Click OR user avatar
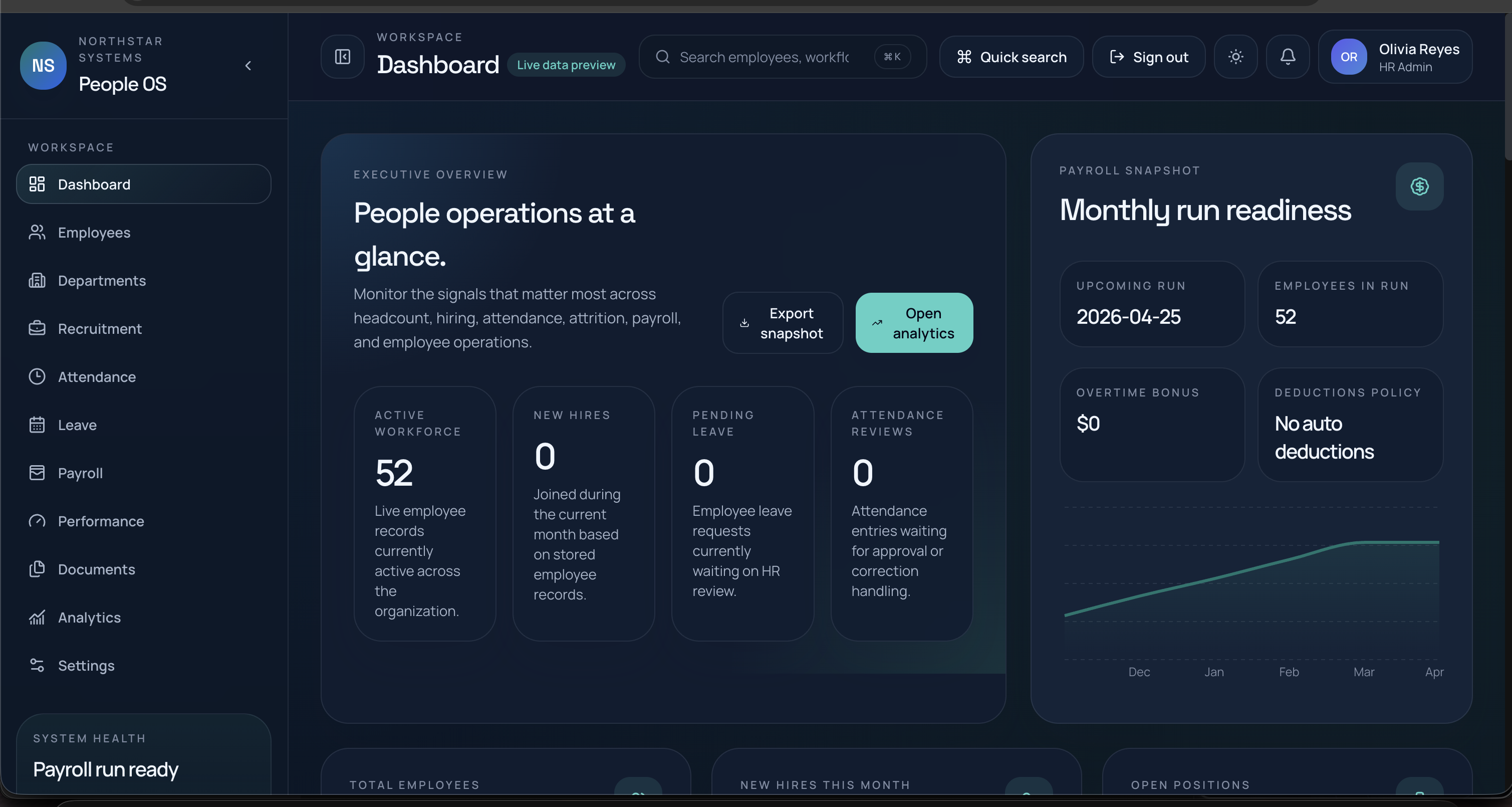1512x807 pixels. click(x=1348, y=56)
